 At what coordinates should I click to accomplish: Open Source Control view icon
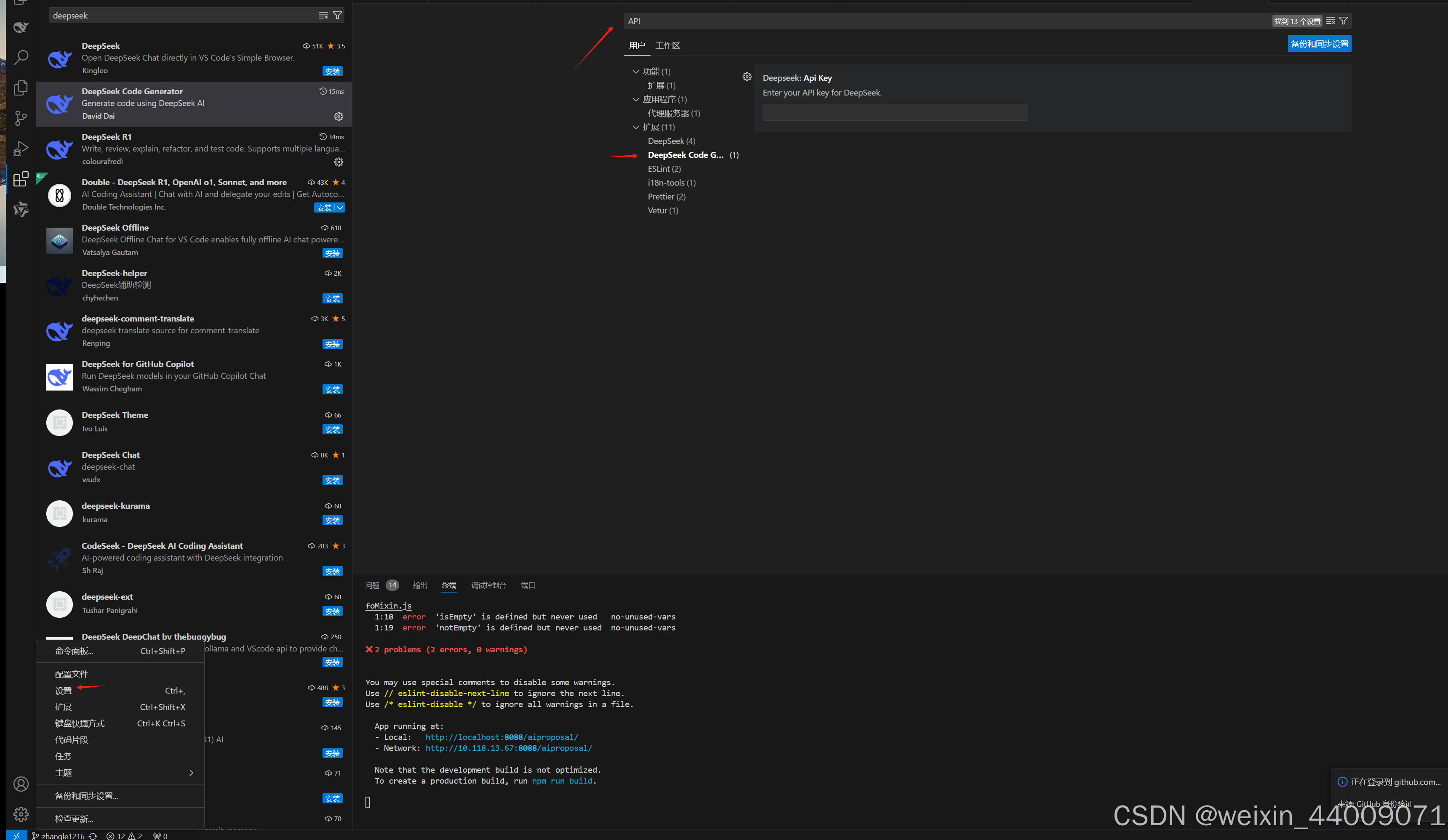pyautogui.click(x=21, y=118)
